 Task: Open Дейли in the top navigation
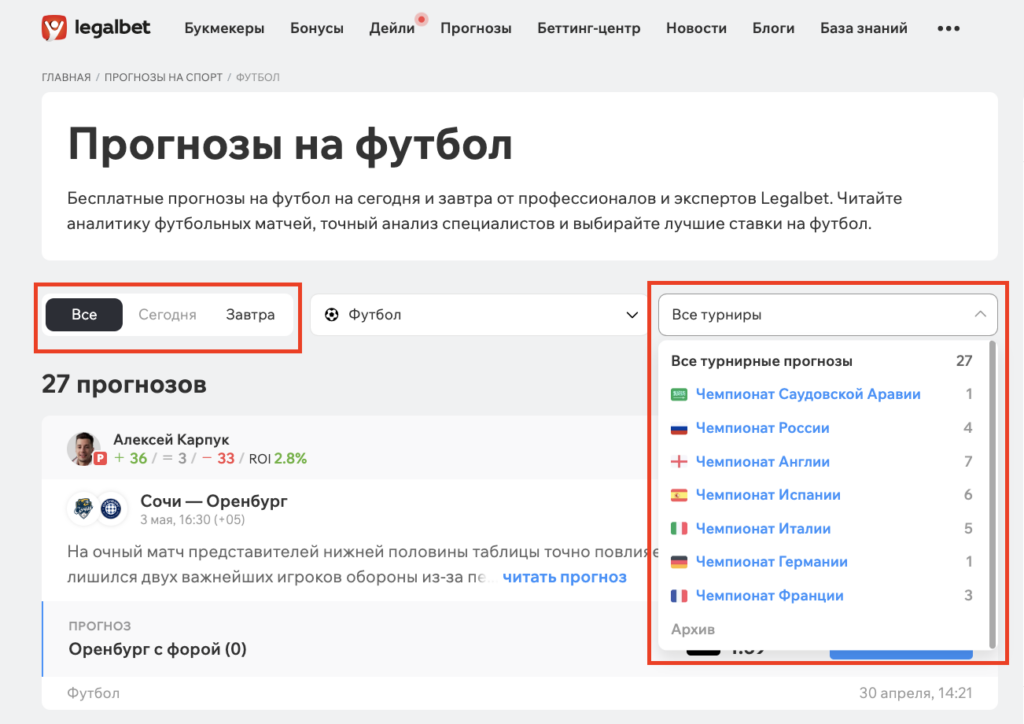click(x=392, y=29)
